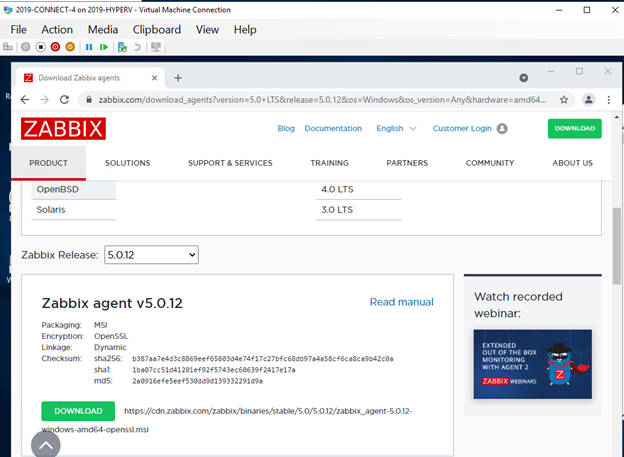Screen dimensions: 624x457
Task: Click the Watch recorded webinar heading
Action: click(518, 305)
